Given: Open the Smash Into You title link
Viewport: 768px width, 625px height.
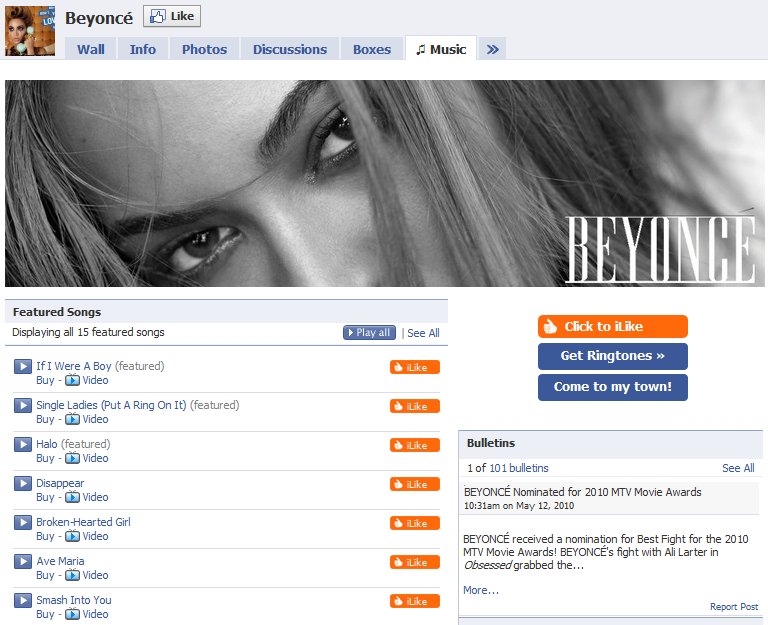Looking at the screenshot, I should 73,600.
